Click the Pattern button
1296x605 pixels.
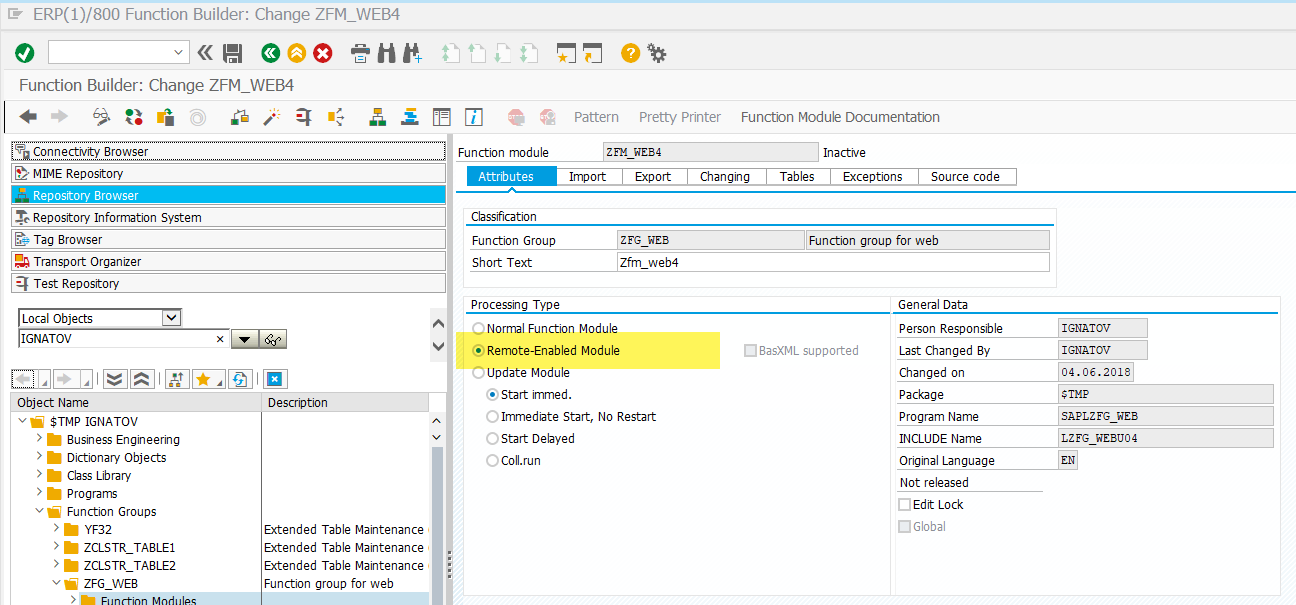[x=596, y=117]
